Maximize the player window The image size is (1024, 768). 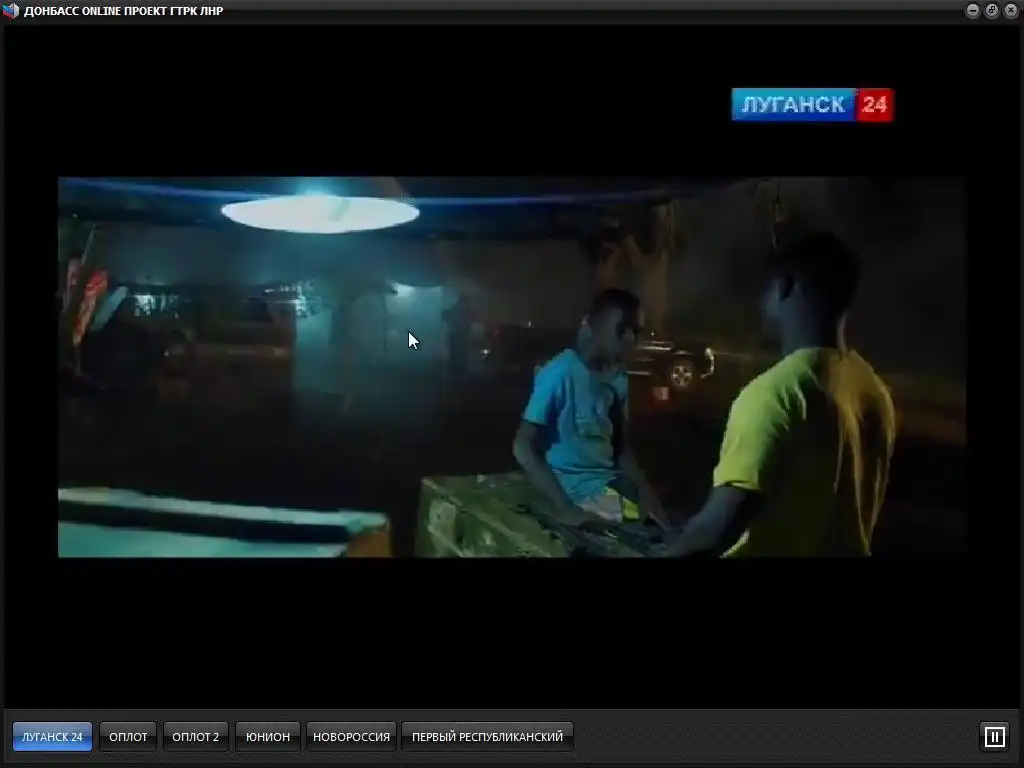tap(991, 10)
